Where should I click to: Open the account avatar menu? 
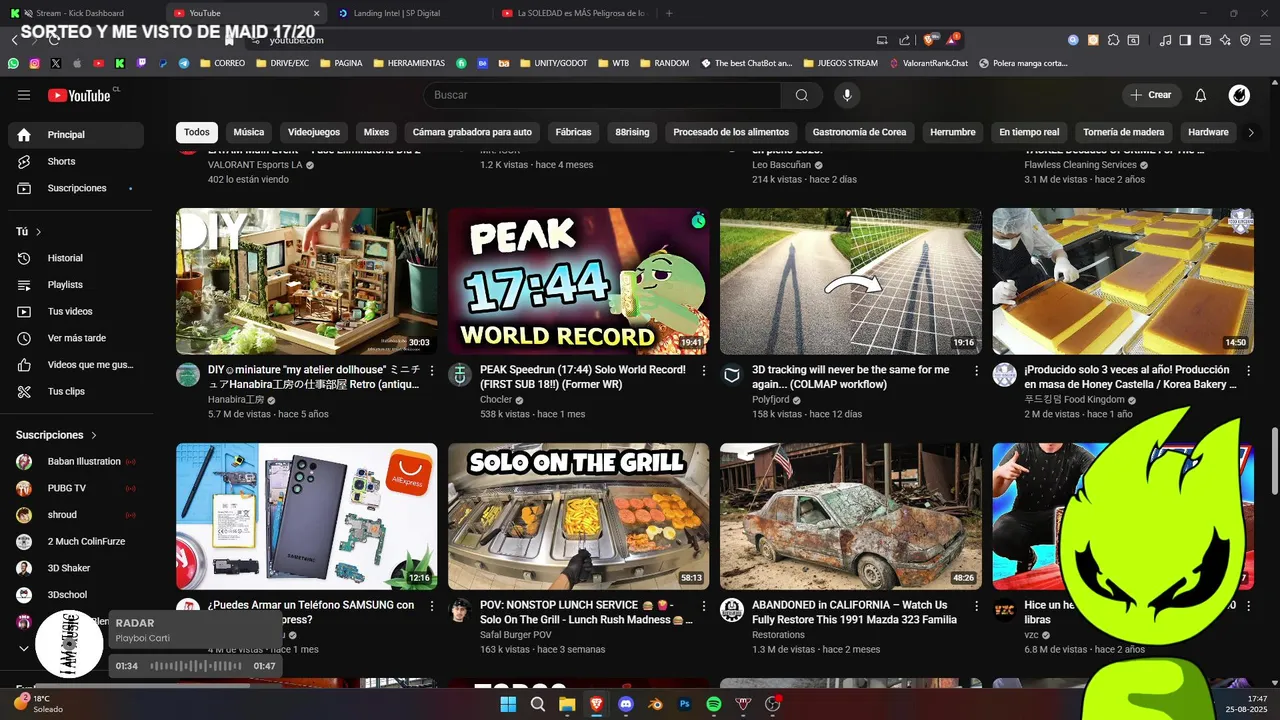1239,95
